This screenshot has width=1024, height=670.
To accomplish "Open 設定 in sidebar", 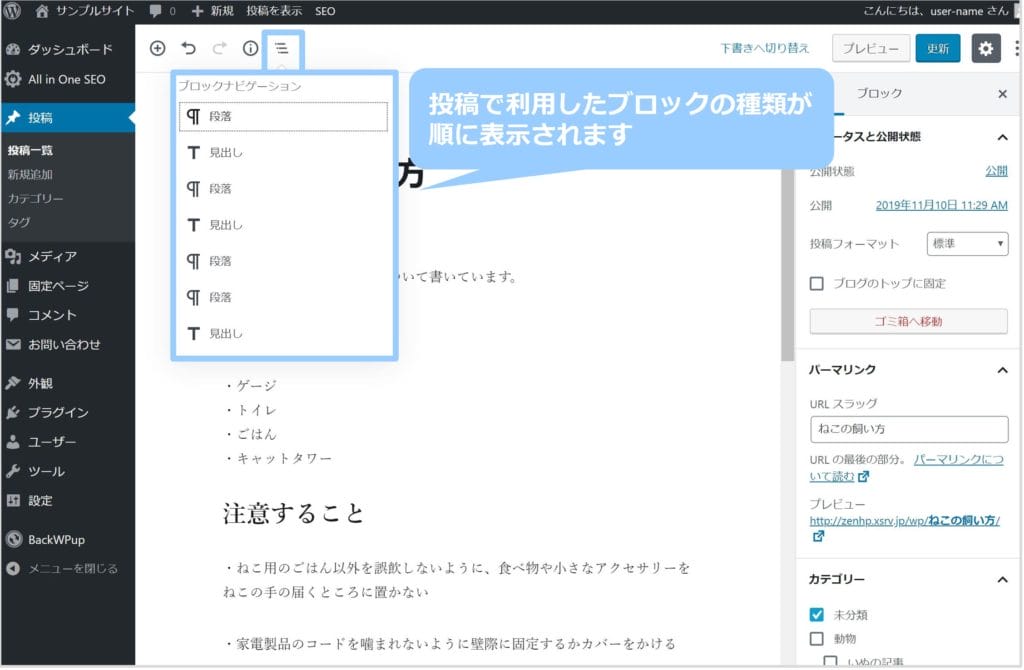I will click(68, 500).
